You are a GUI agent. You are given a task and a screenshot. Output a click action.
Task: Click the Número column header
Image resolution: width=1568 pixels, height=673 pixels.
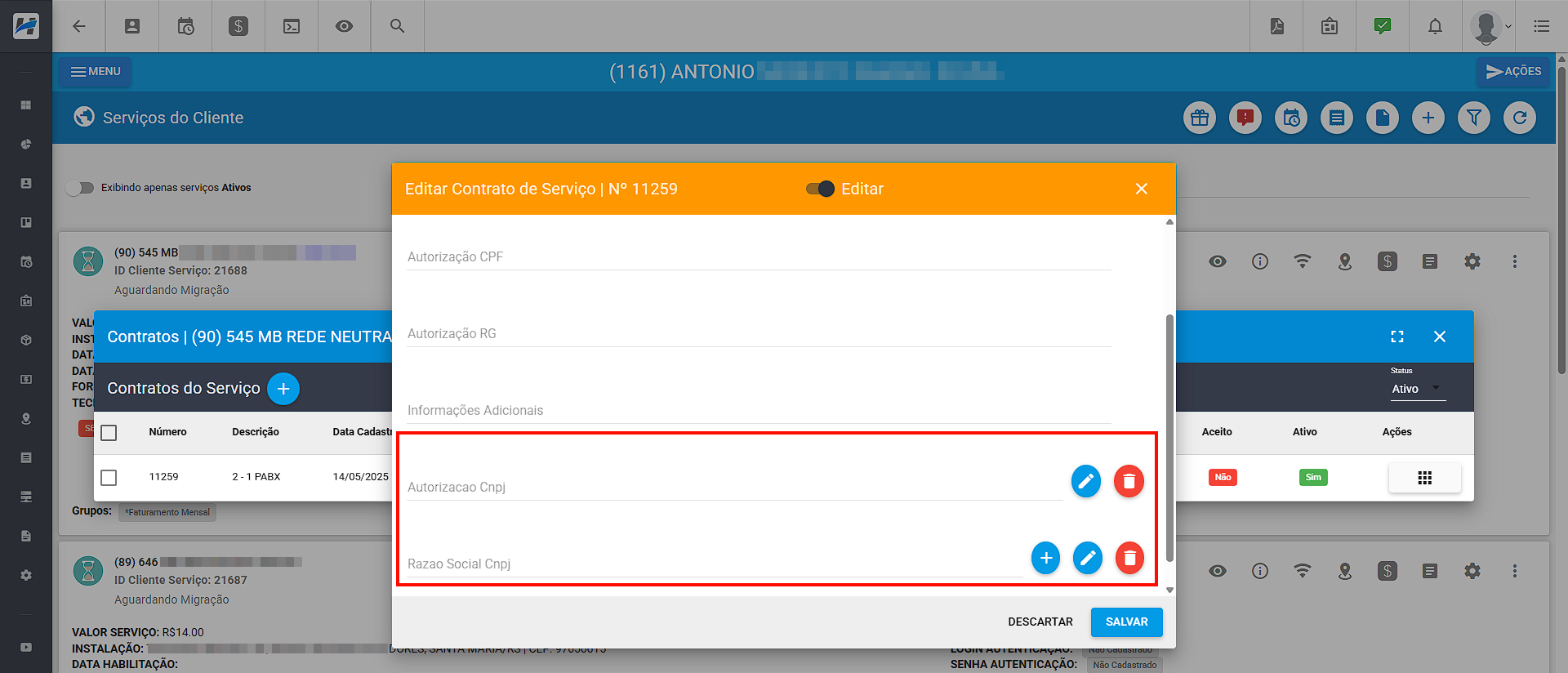pos(167,432)
